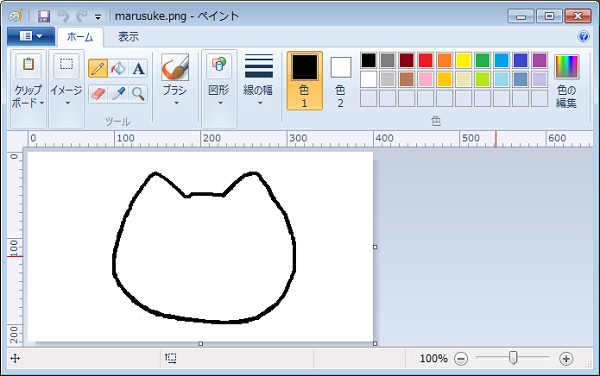Expand the 線の幅 dropdown arrow
Screen dimensions: 600x376
260,103
